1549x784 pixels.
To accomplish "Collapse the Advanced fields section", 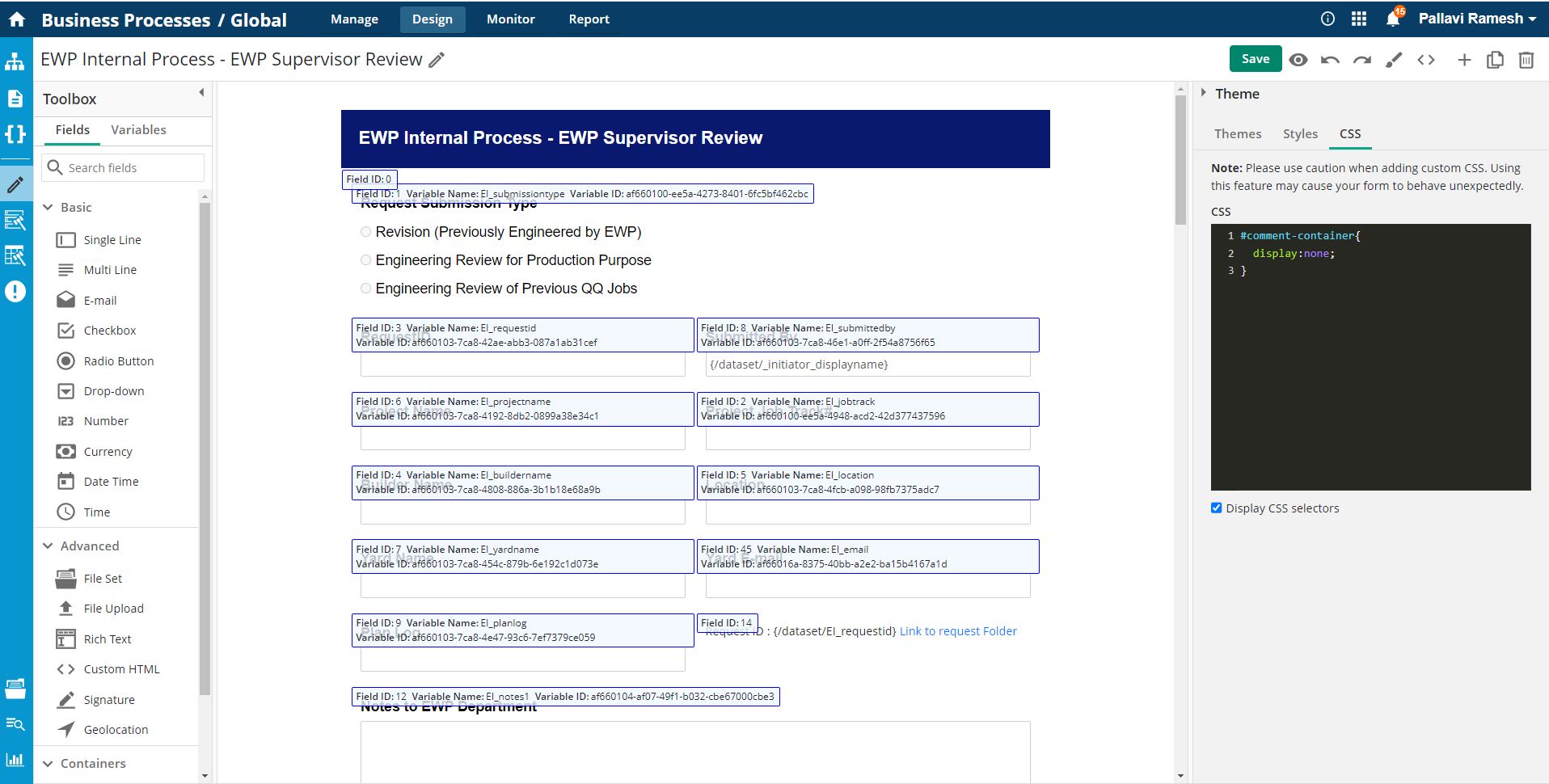I will 49,546.
